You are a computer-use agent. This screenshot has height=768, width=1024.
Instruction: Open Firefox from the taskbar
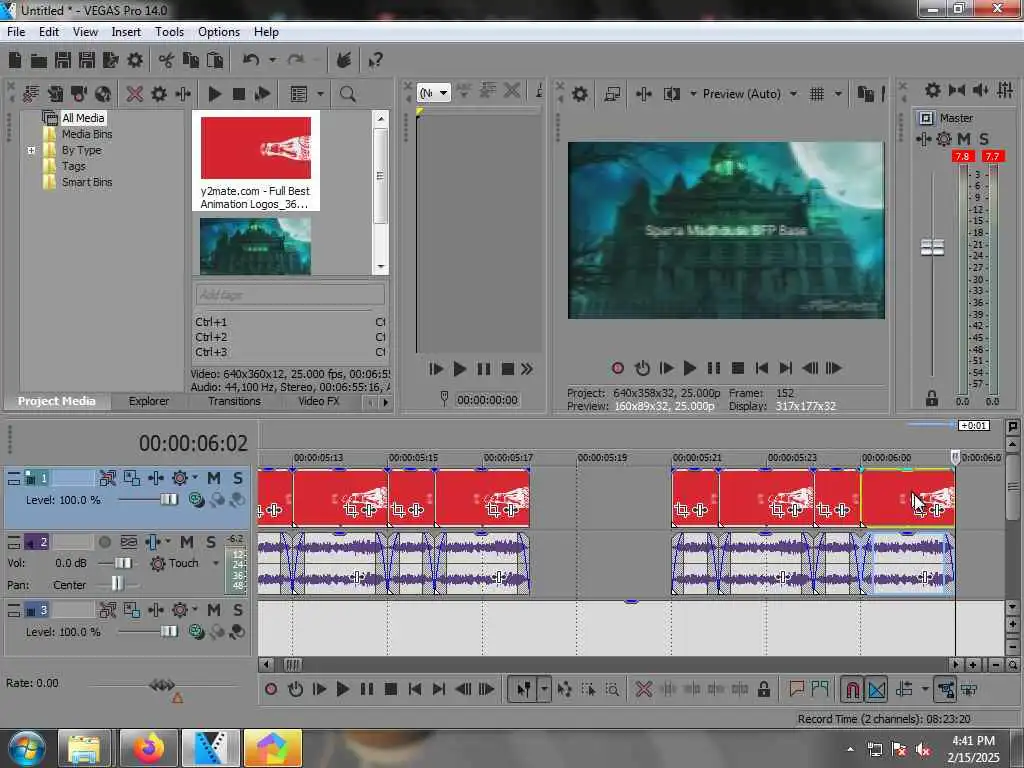click(x=150, y=748)
